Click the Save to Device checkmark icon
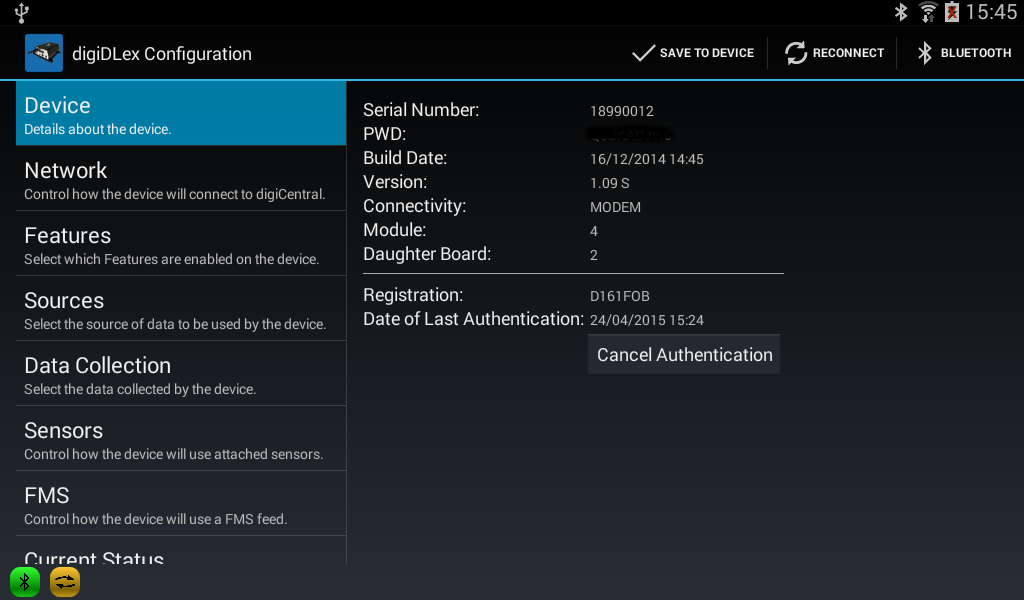Viewport: 1024px width, 600px height. 643,53
